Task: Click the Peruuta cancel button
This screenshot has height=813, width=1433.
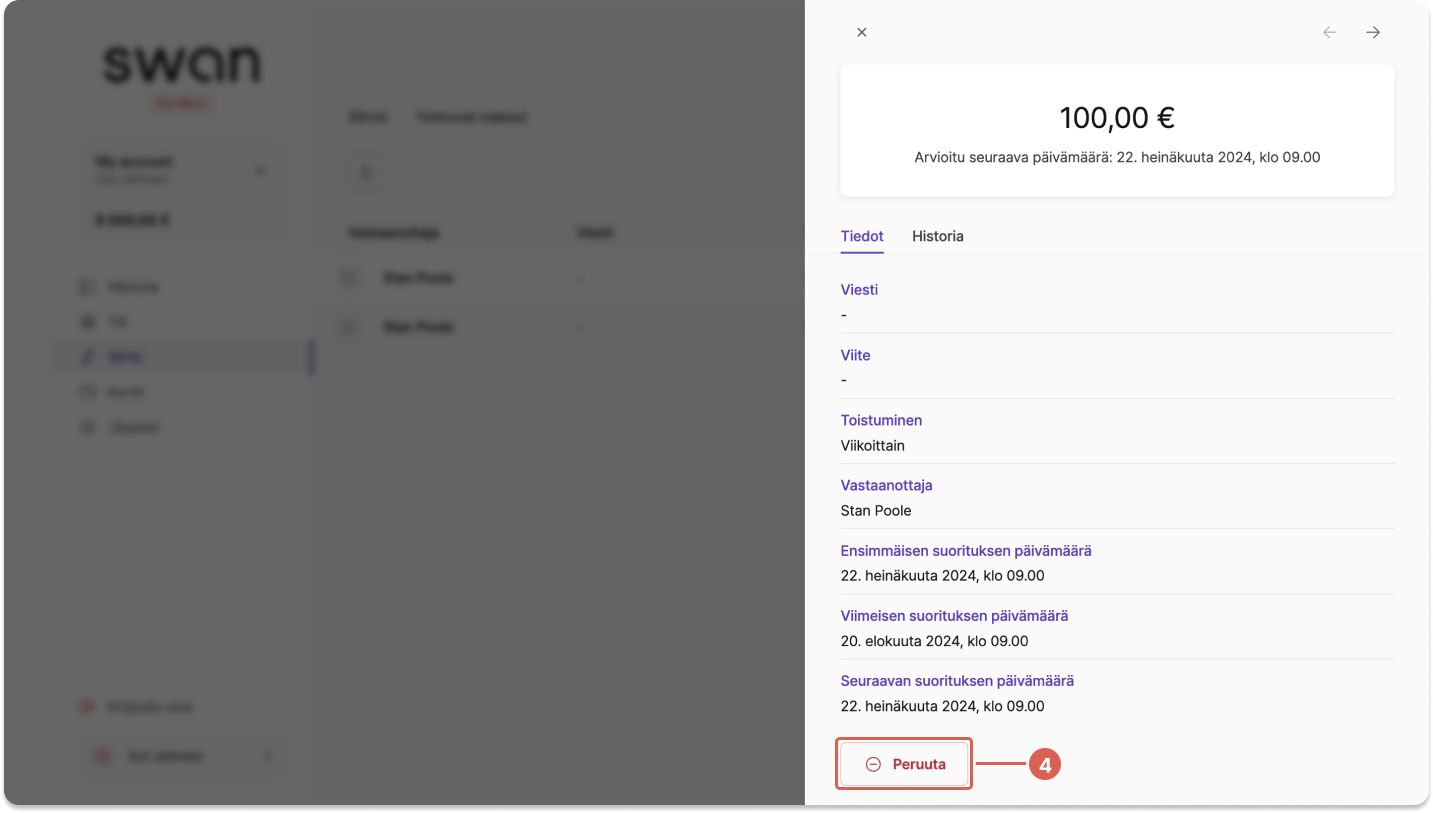Action: point(904,764)
